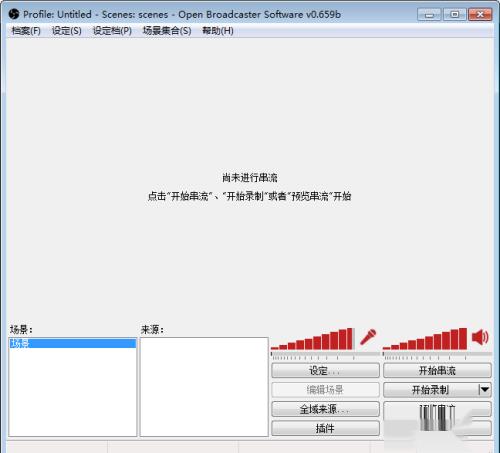Viewport: 500px width, 453px height.
Task: Click the 开始串流 button
Action: tap(437, 370)
